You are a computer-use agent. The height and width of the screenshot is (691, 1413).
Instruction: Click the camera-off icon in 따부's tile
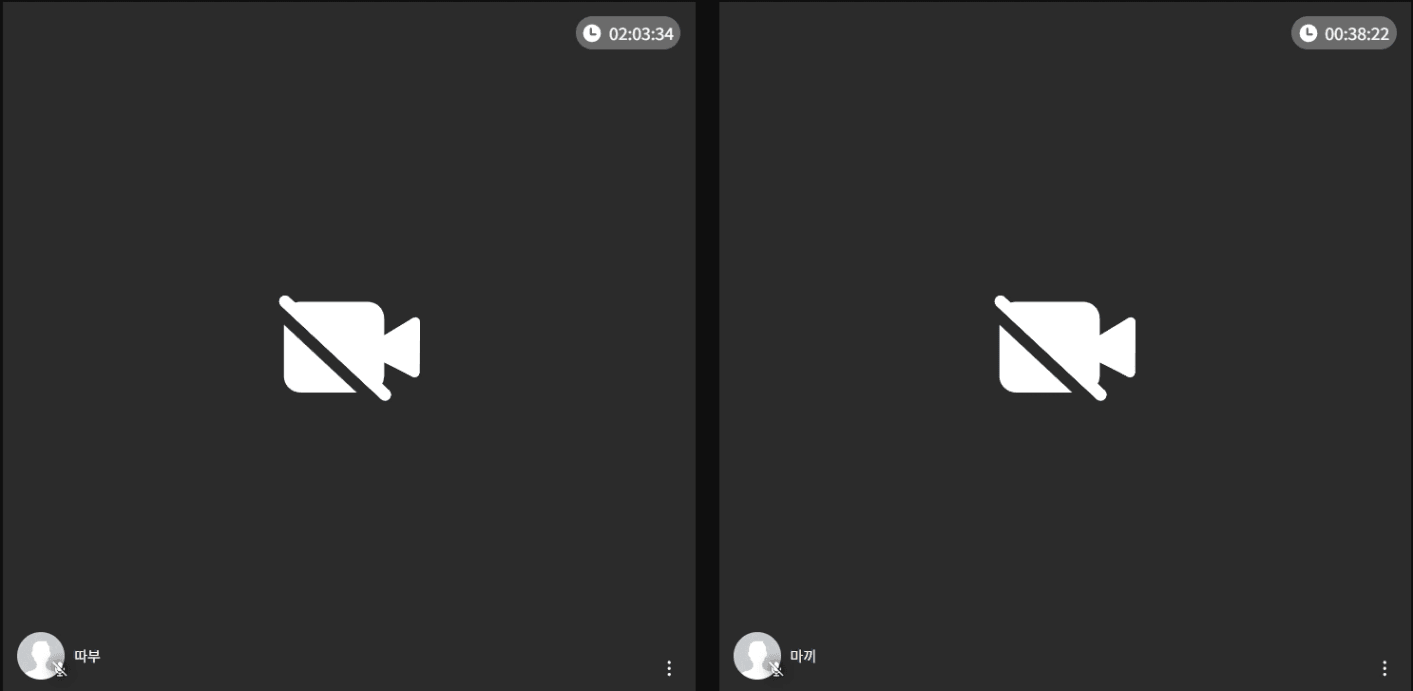tap(349, 348)
